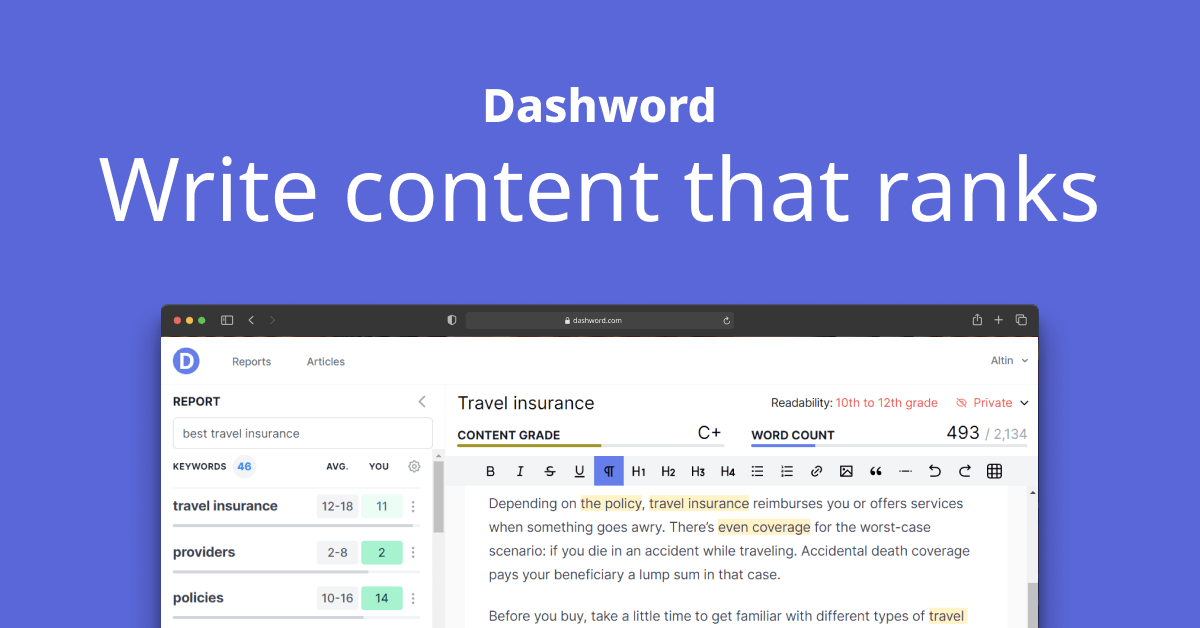The height and width of the screenshot is (628, 1200).
Task: Open keyword settings with the gear icon
Action: point(413,466)
